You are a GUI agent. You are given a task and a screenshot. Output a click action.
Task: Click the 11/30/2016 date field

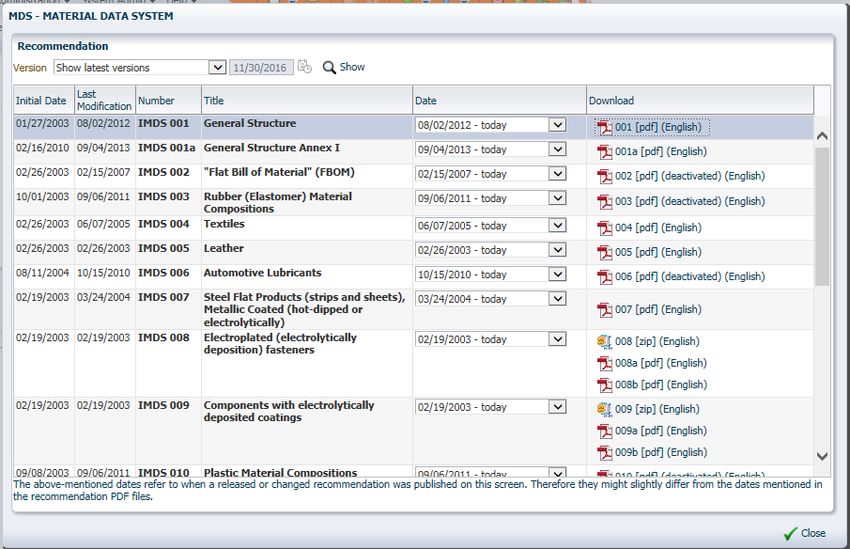pos(261,68)
